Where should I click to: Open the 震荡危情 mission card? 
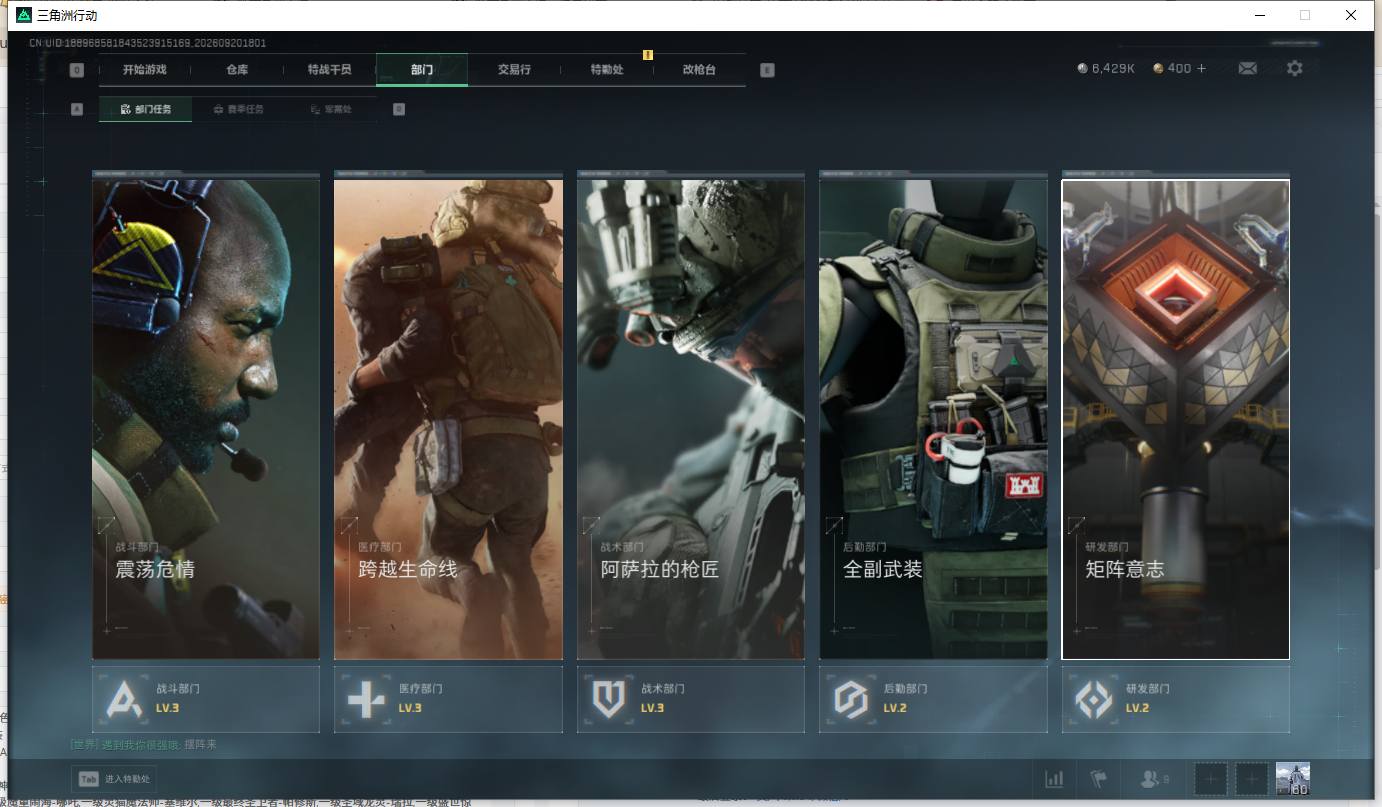(206, 419)
